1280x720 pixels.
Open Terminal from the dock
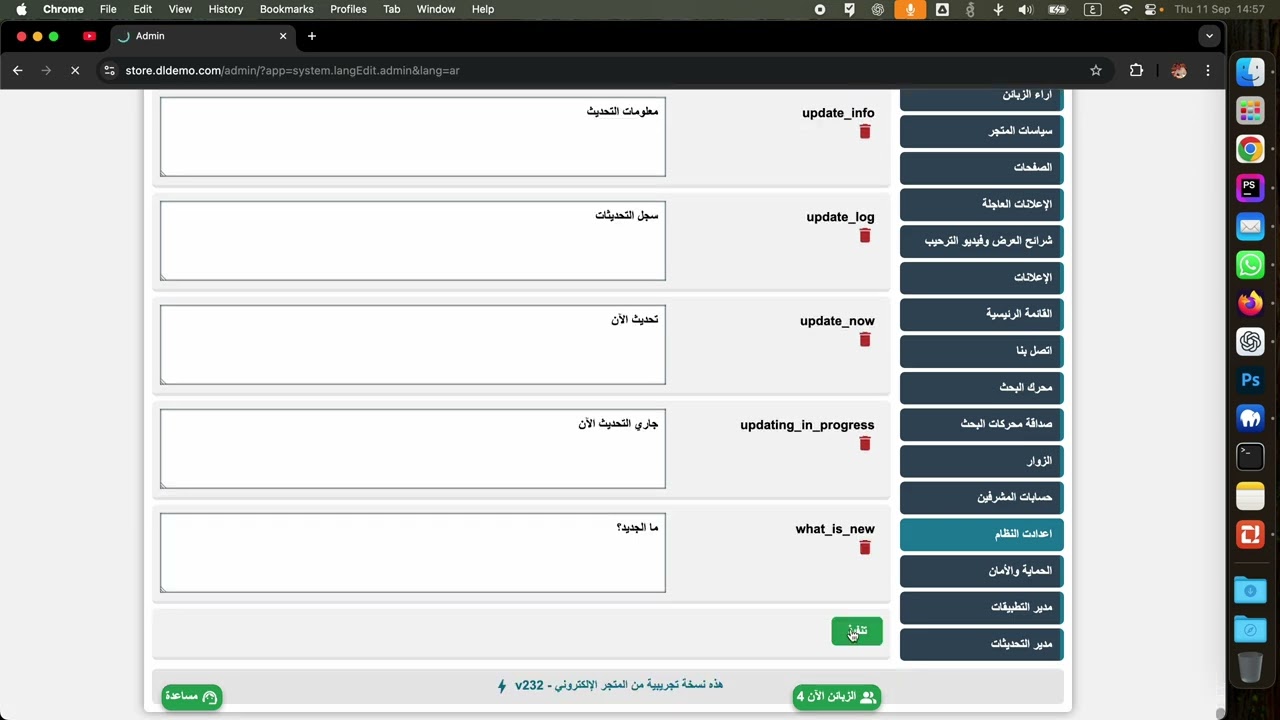click(x=1250, y=457)
